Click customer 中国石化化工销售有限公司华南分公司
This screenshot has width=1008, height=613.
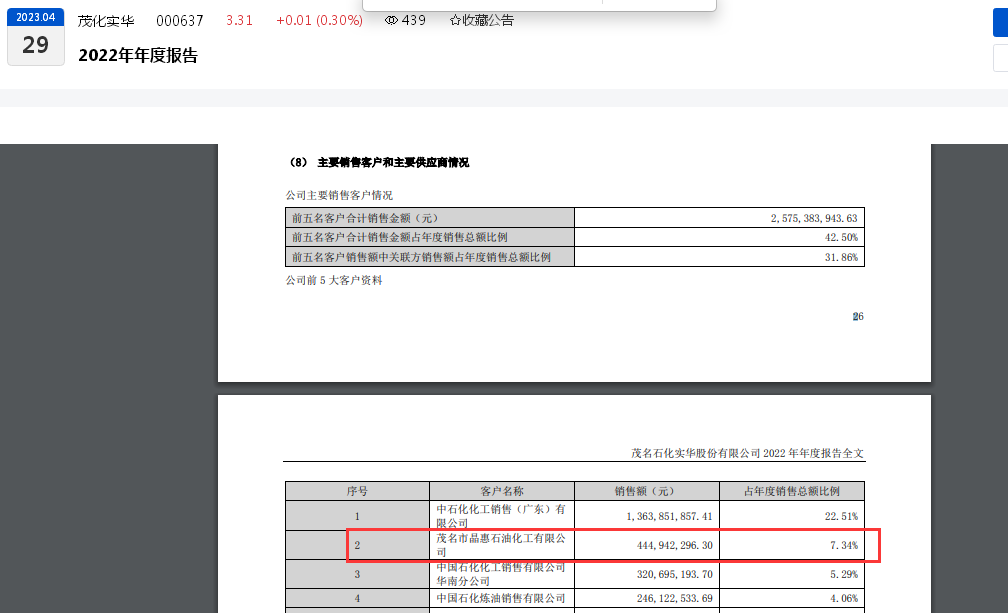(501, 574)
